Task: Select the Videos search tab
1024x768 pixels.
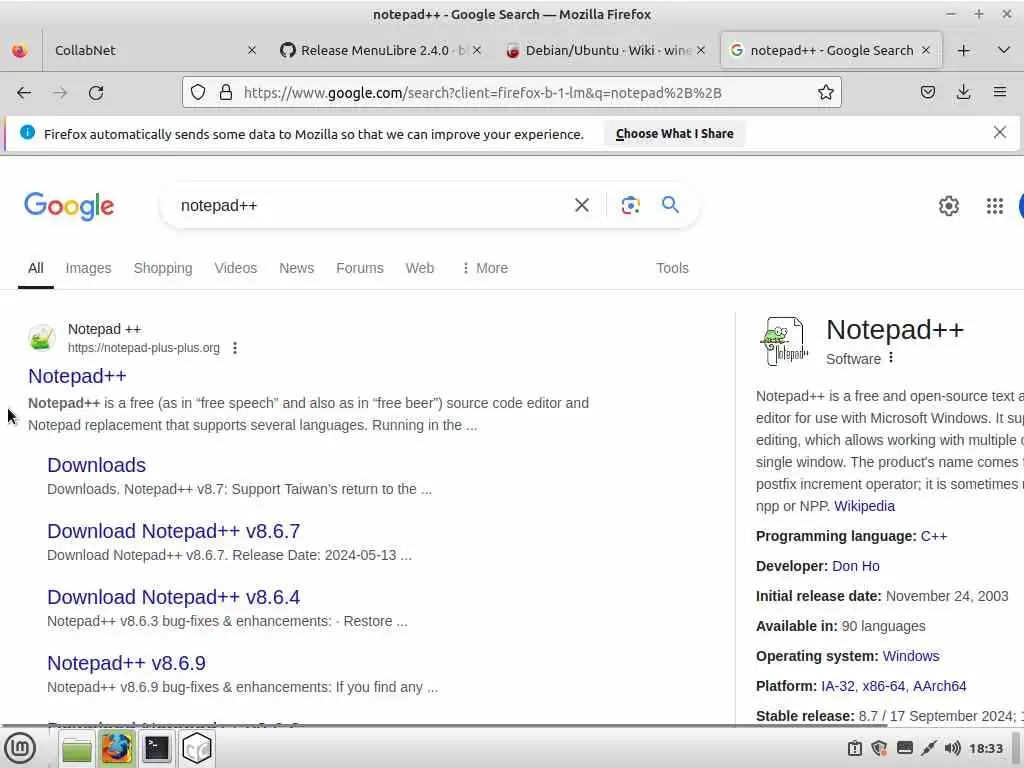Action: pos(236,268)
